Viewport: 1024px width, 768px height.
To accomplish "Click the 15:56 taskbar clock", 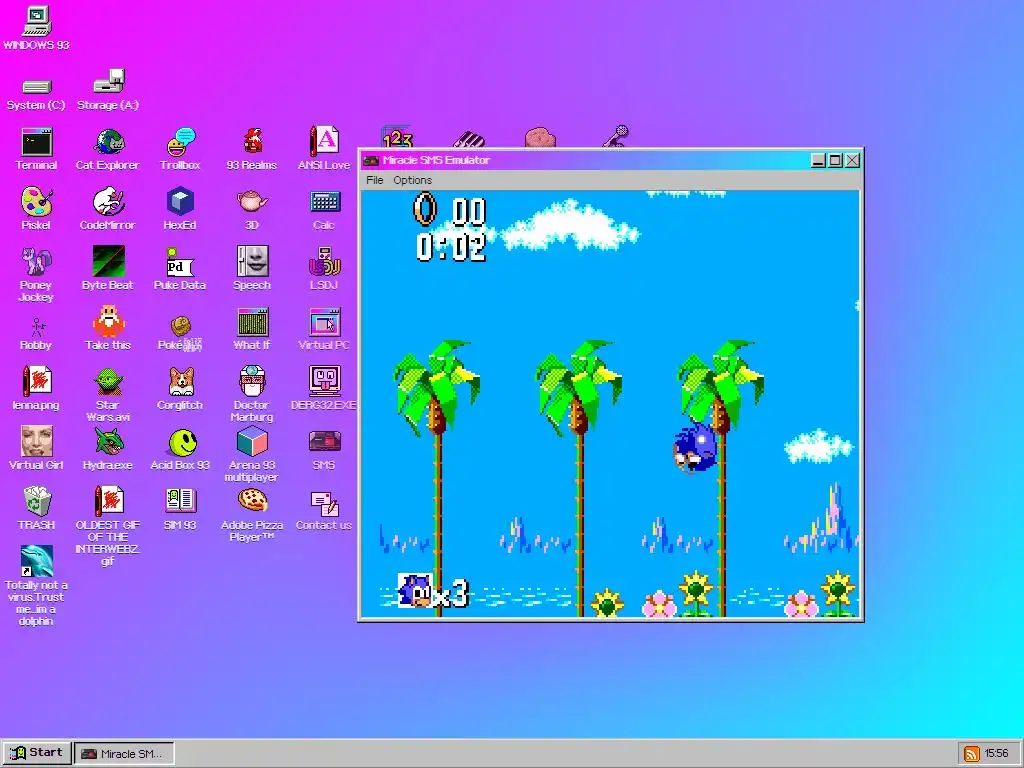I will 997,754.
